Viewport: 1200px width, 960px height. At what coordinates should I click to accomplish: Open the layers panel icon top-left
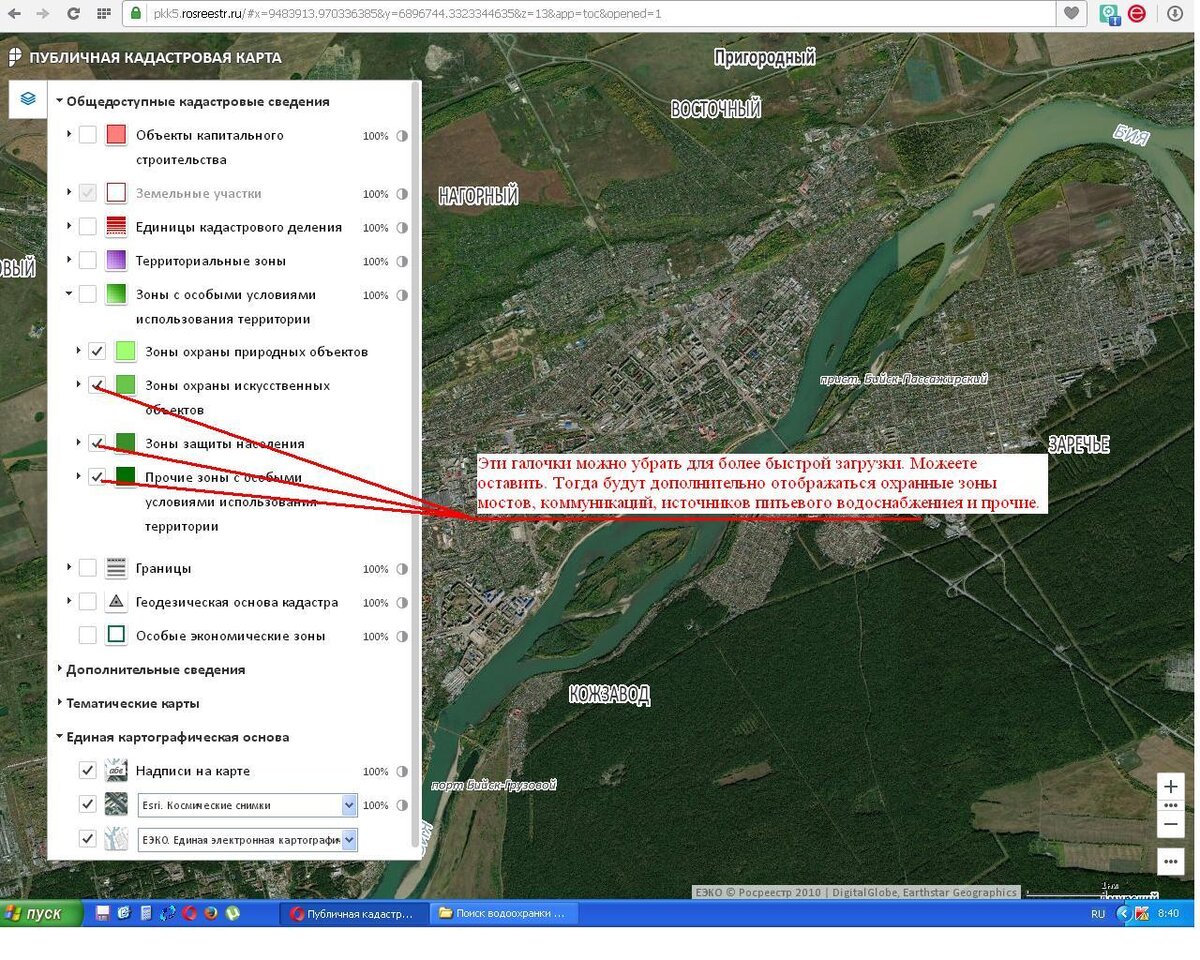pos(26,100)
